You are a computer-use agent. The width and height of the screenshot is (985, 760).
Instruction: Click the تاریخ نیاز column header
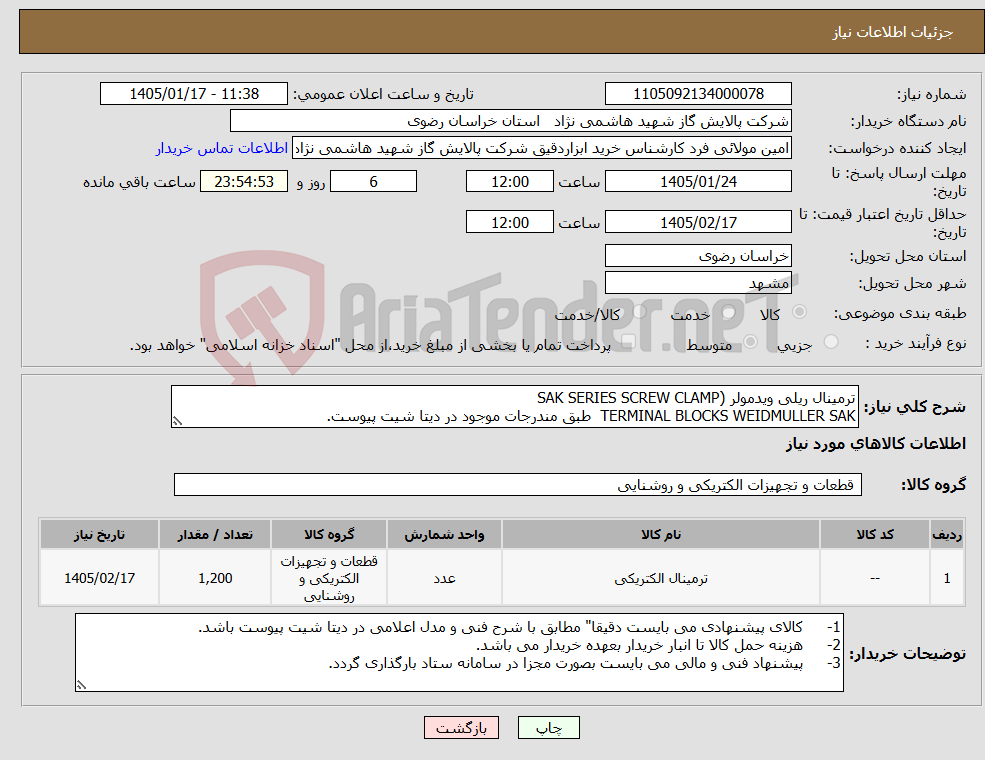tap(99, 535)
